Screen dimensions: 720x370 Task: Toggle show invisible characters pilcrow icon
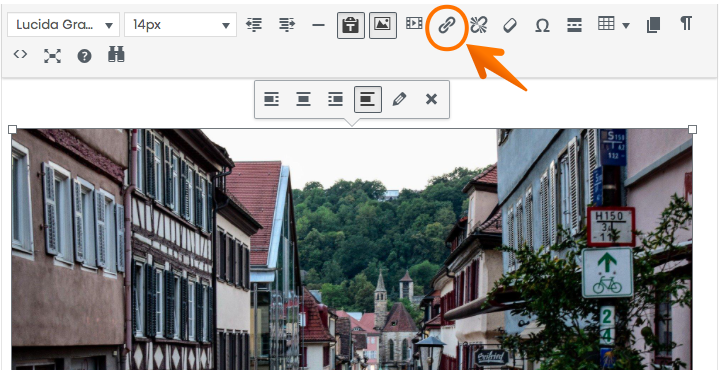click(686, 23)
